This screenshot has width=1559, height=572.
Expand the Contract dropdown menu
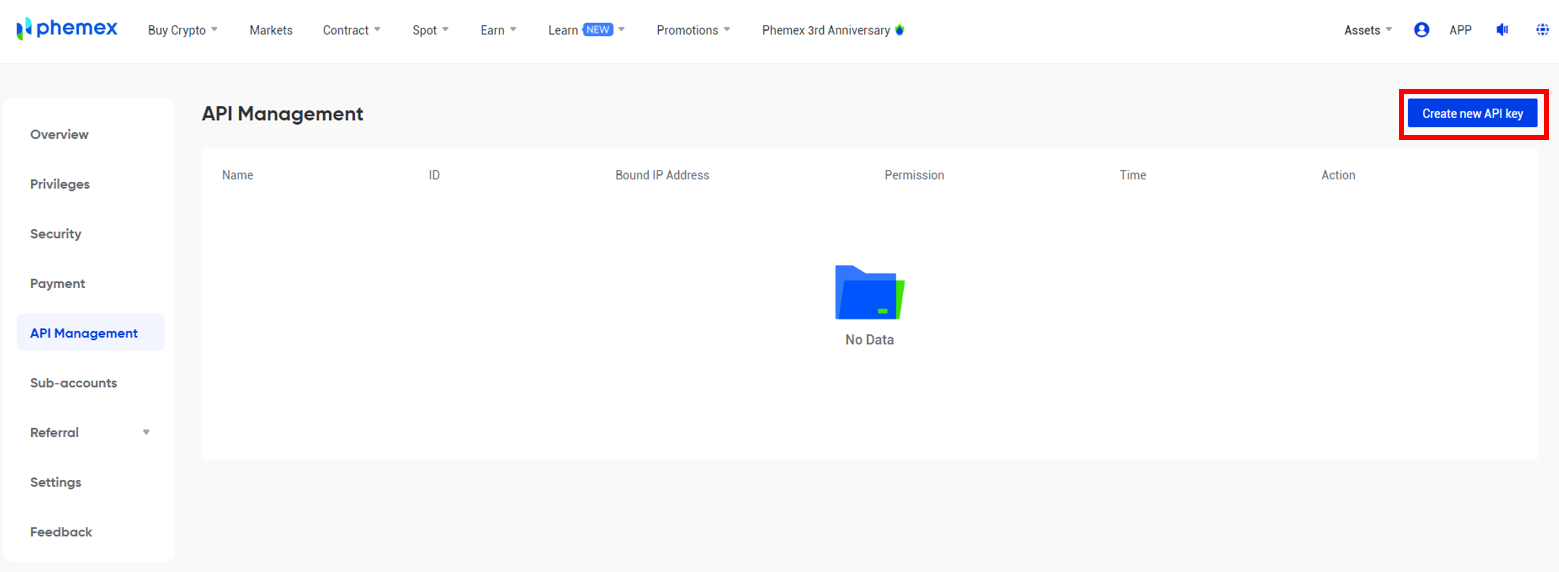click(351, 30)
